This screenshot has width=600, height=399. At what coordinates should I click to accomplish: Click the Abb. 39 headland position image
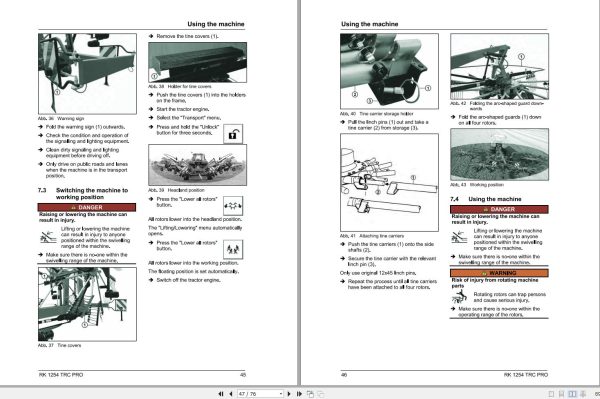pyautogui.click(x=197, y=165)
